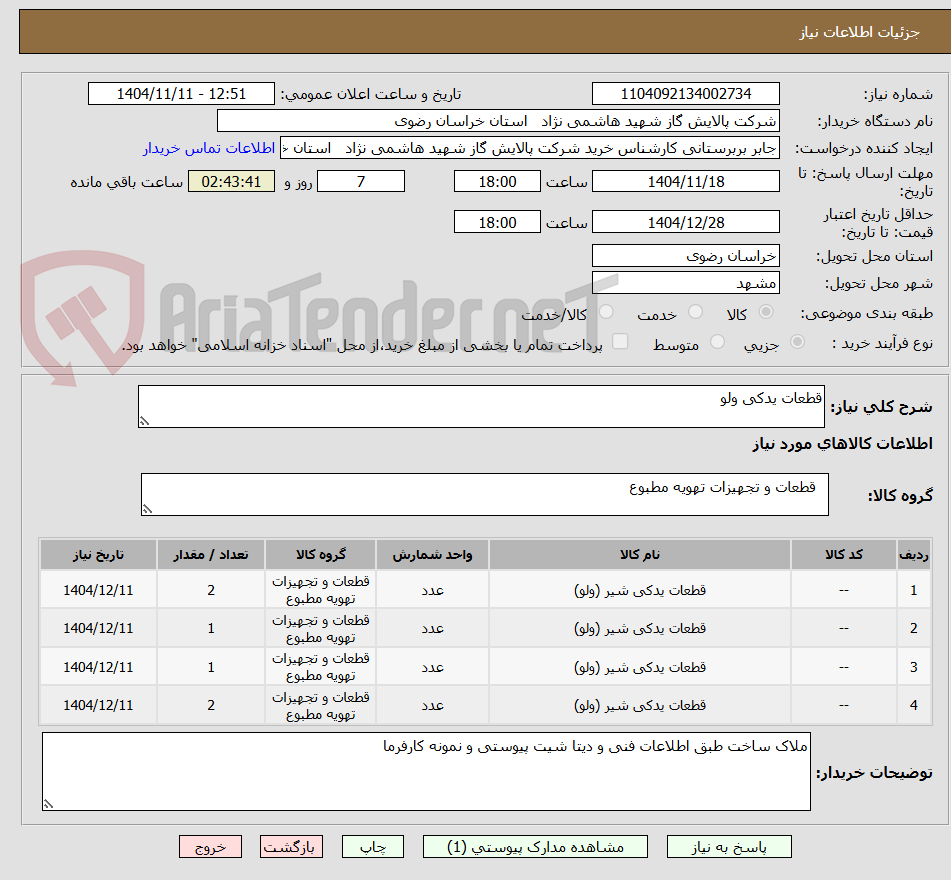Select the جزیی purchase type radio
The image size is (951, 880).
(x=798, y=342)
